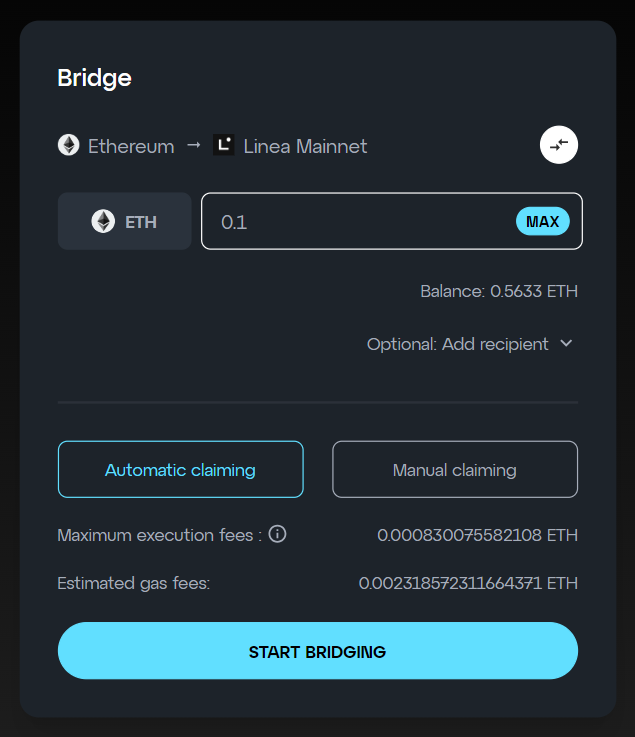Click the Ethereum source network label
This screenshot has height=737, width=635.
131,146
